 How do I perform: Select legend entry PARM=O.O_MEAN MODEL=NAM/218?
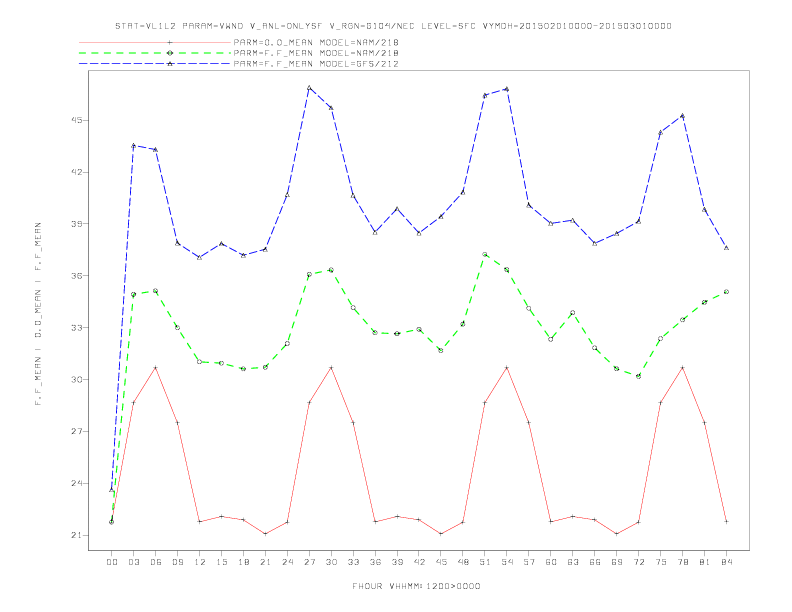(316, 42)
